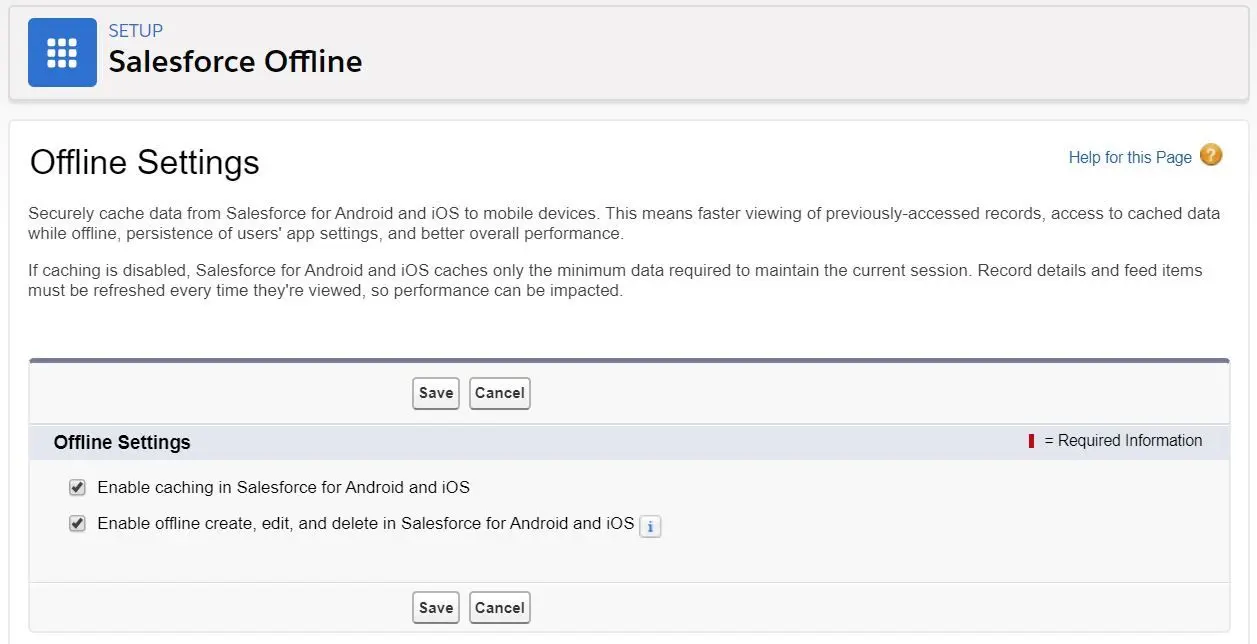Click the Enable offline create, edit, delete label
This screenshot has height=644, width=1257.
coord(365,523)
